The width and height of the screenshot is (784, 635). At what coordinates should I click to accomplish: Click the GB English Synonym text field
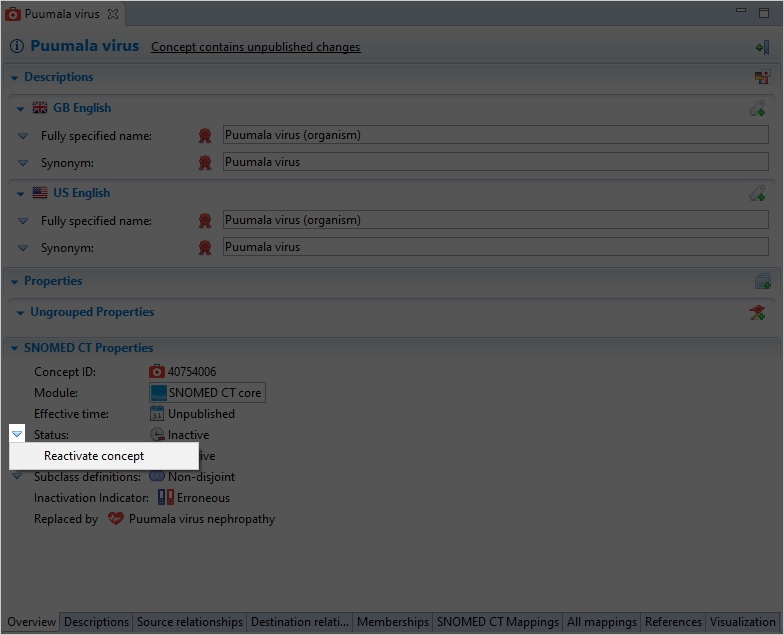pos(495,162)
